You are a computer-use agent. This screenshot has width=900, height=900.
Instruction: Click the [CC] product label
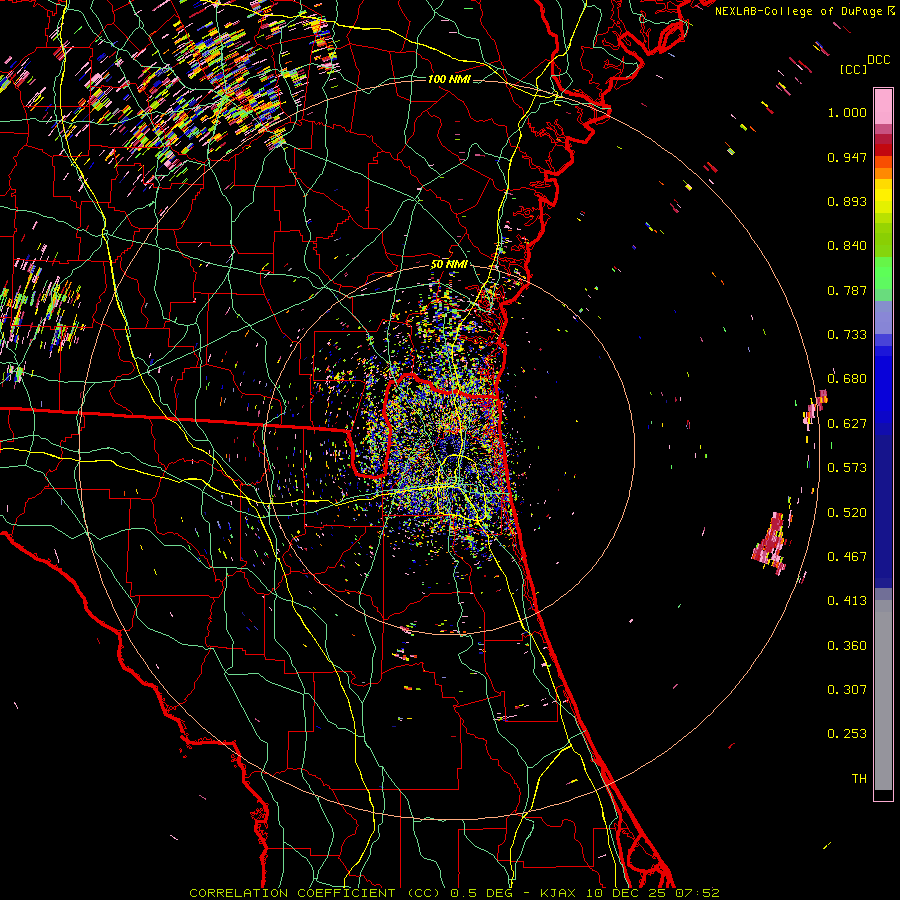[x=853, y=69]
